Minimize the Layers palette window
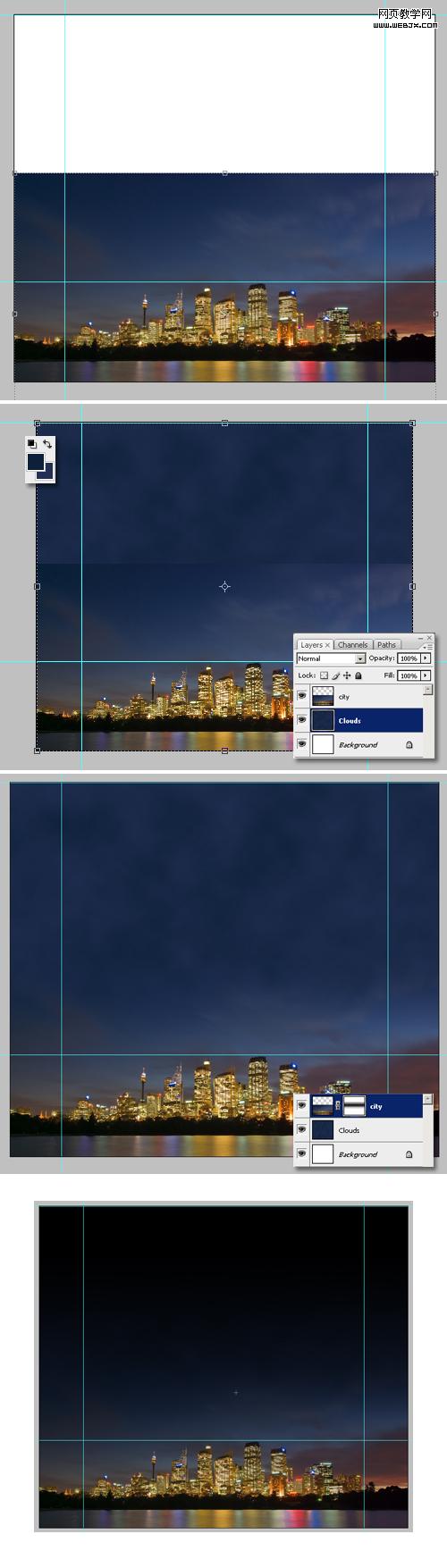The image size is (447, 1568). click(x=420, y=637)
